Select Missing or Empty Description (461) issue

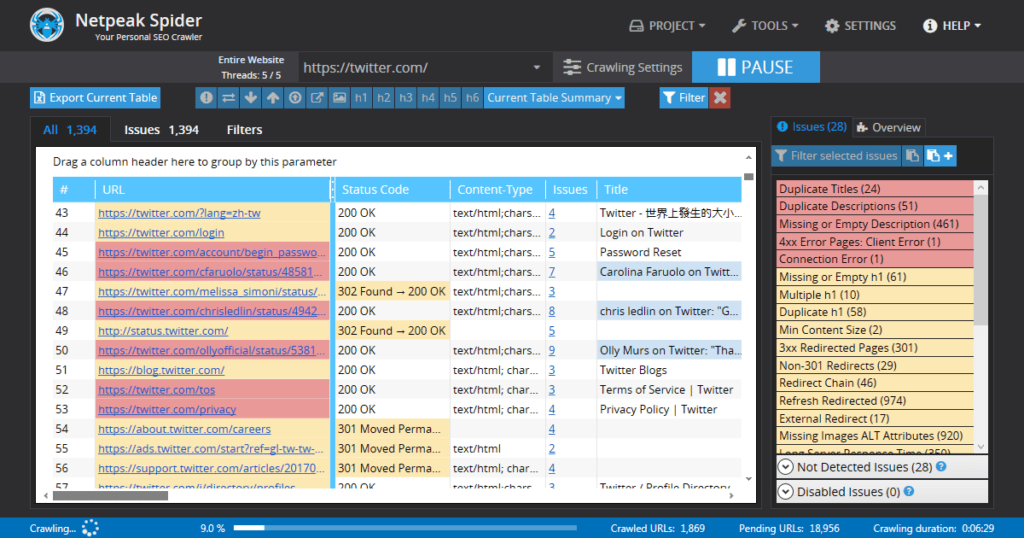point(874,224)
